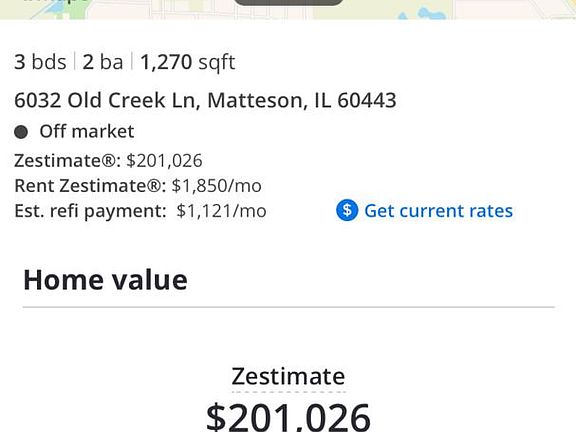Click the Home value section heading
Image resolution: width=576 pixels, height=432 pixels.
105,280
